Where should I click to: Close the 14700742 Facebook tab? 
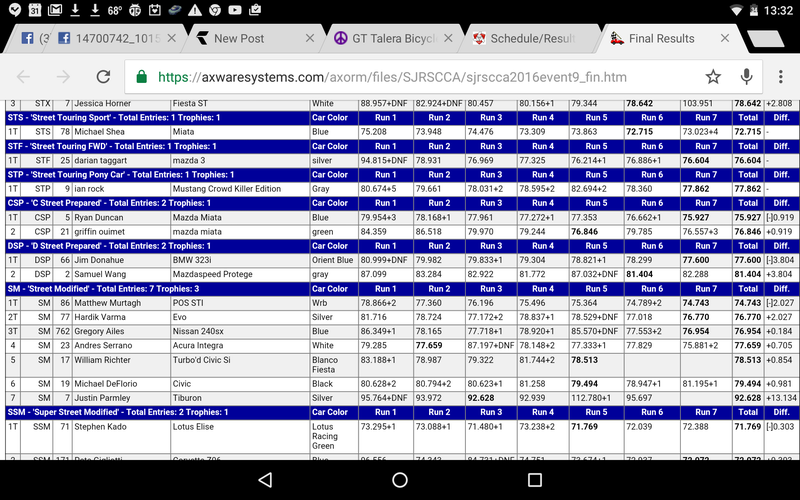point(171,38)
